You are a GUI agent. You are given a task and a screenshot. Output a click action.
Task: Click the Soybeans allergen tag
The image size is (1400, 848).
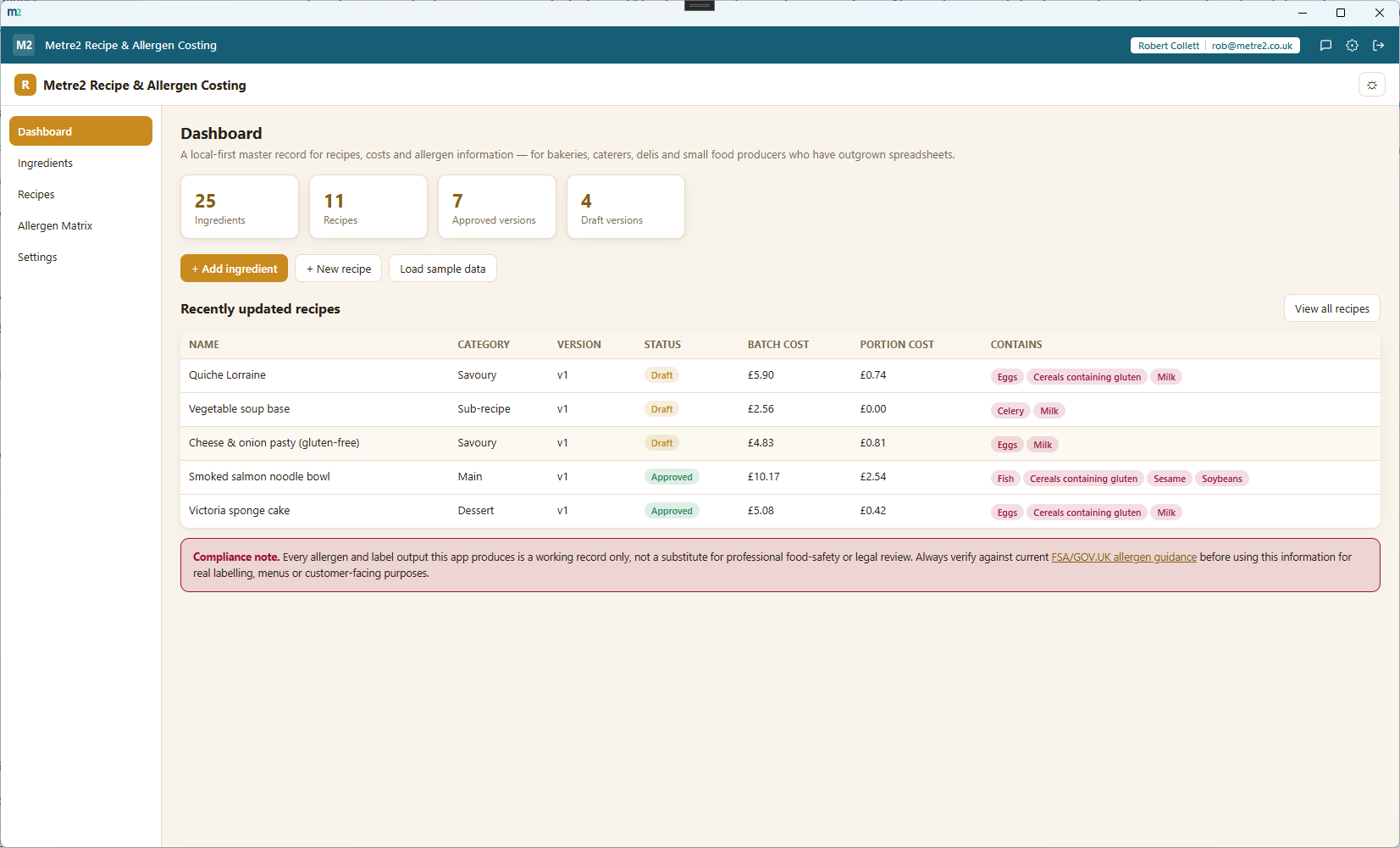coord(1222,479)
